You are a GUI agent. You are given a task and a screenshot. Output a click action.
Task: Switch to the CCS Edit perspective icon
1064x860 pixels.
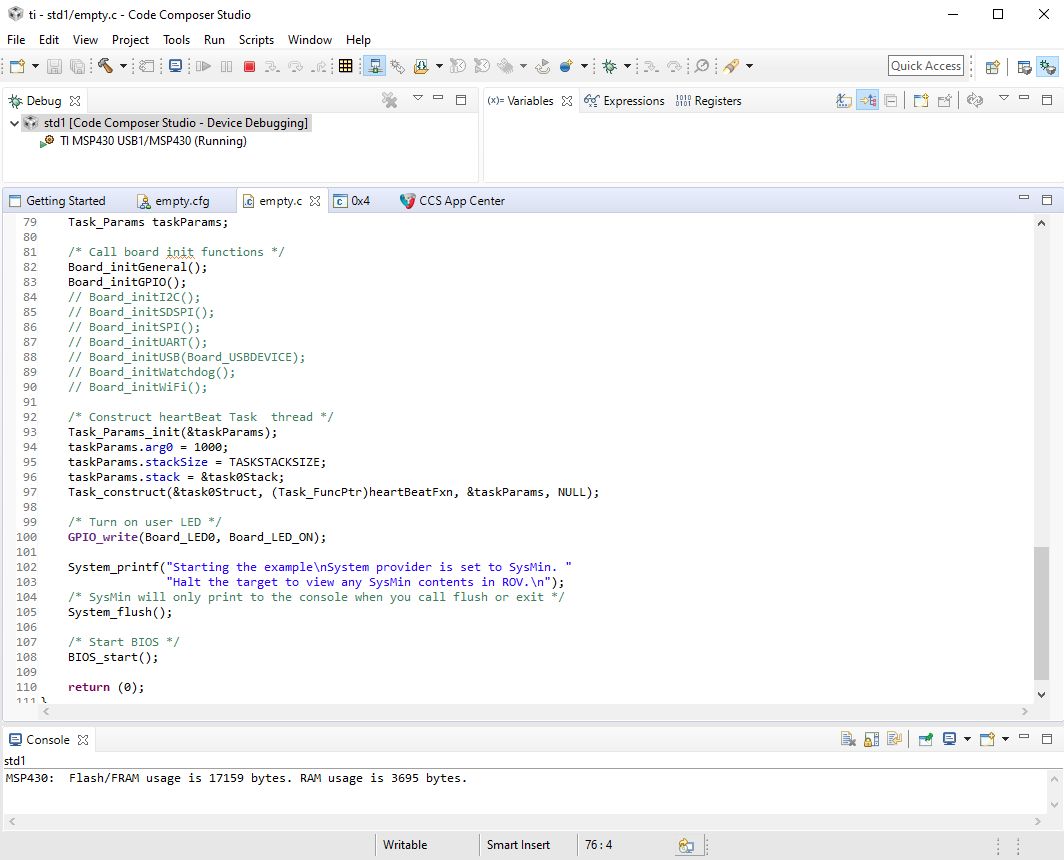tap(1025, 67)
